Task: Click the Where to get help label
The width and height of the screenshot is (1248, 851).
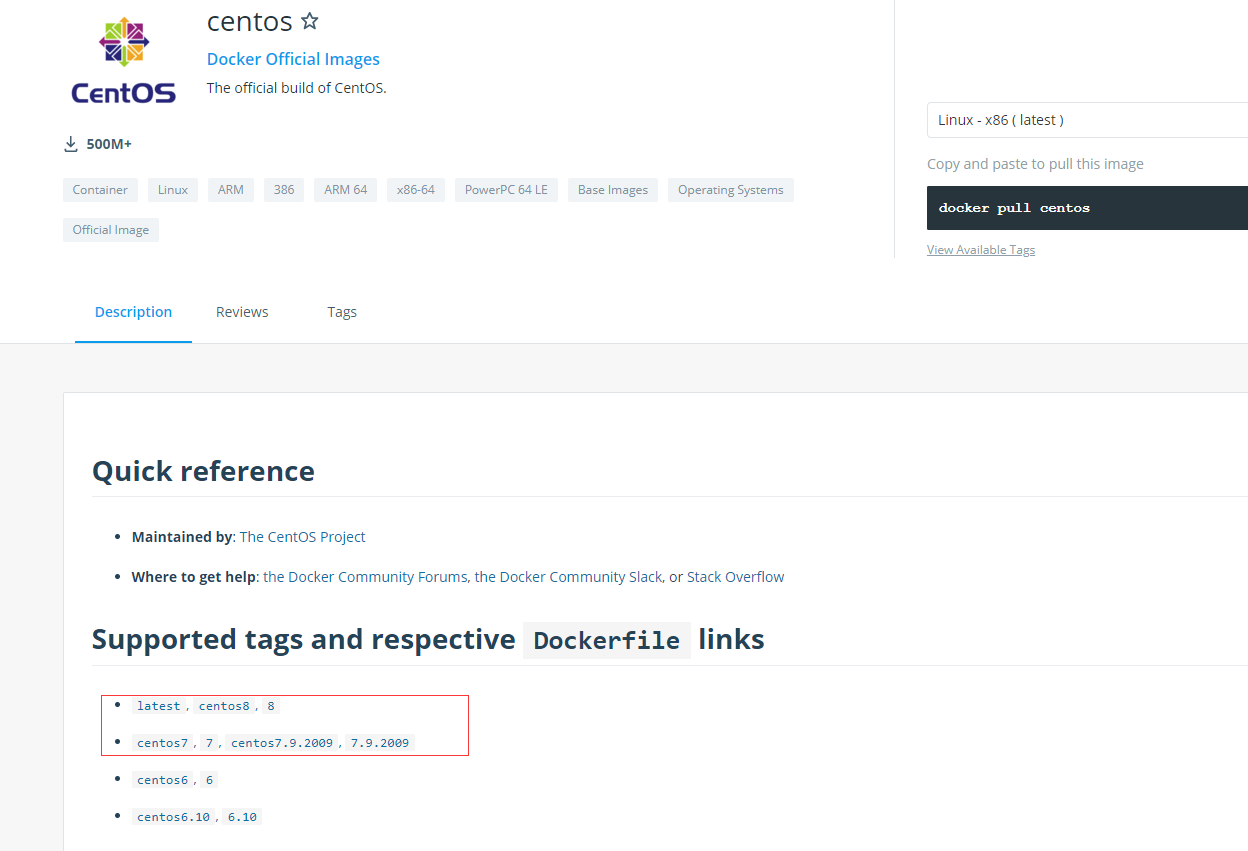Action: (194, 577)
